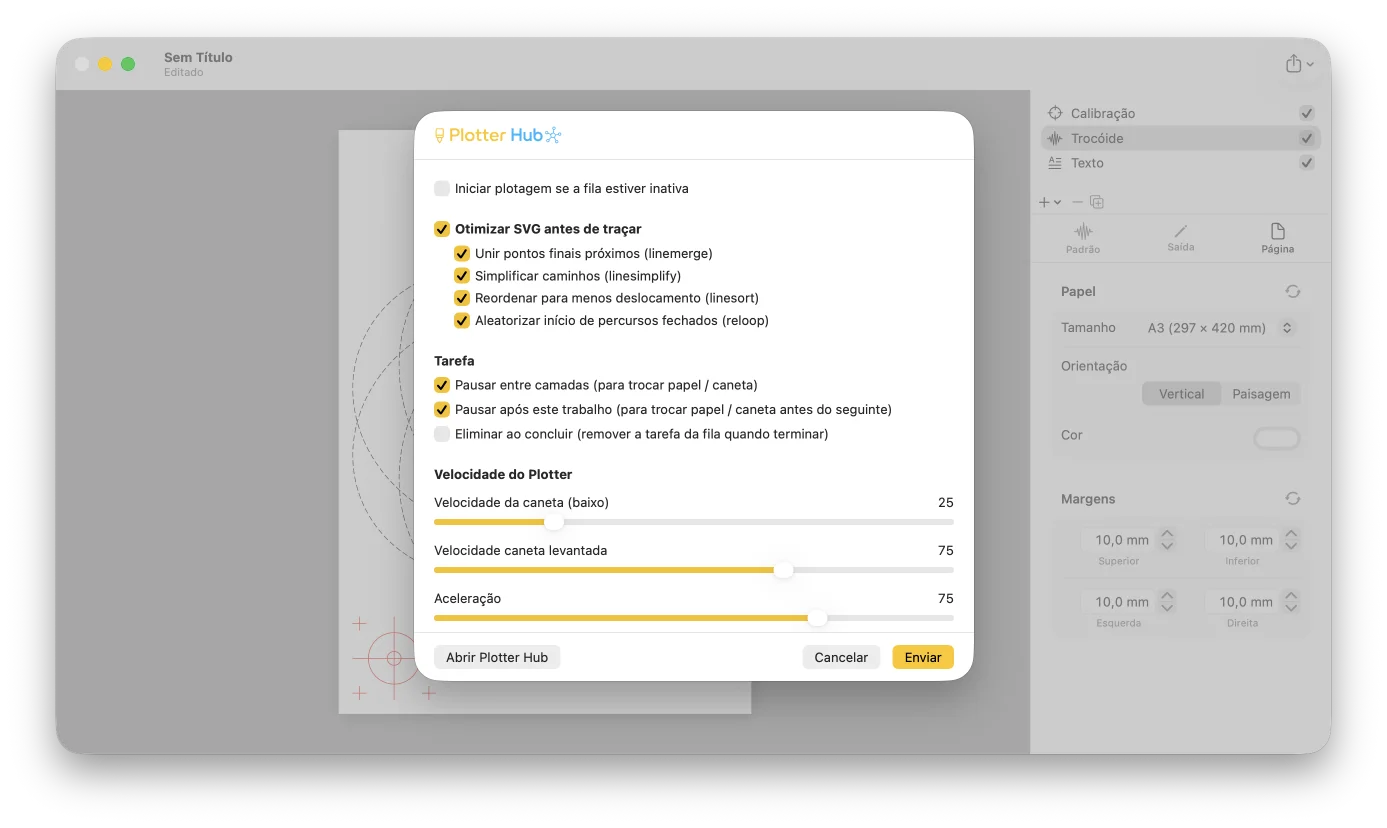
Task: Switch to the Padrão tab
Action: (x=1083, y=238)
